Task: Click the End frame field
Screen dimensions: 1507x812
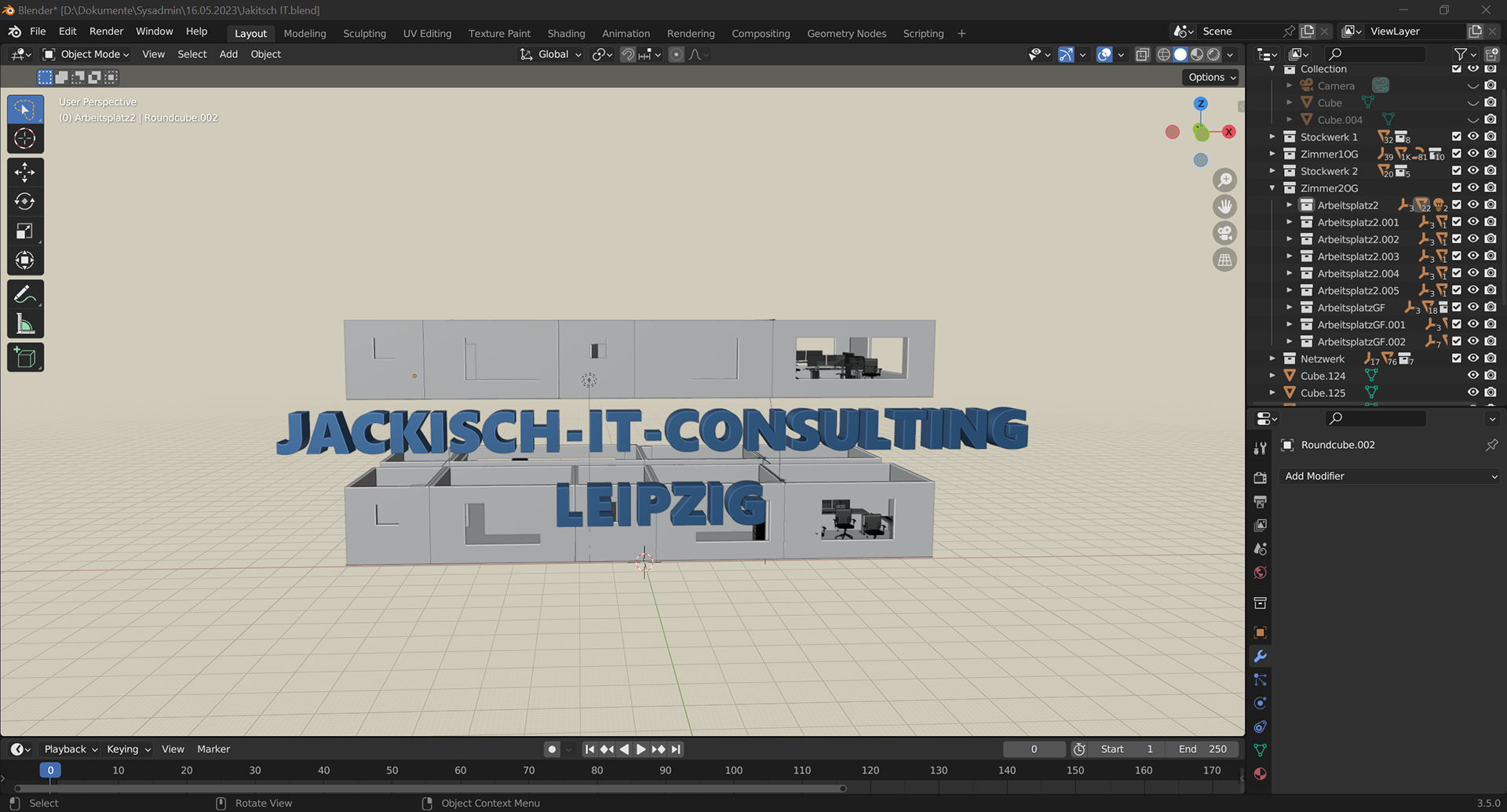Action: tap(1202, 749)
